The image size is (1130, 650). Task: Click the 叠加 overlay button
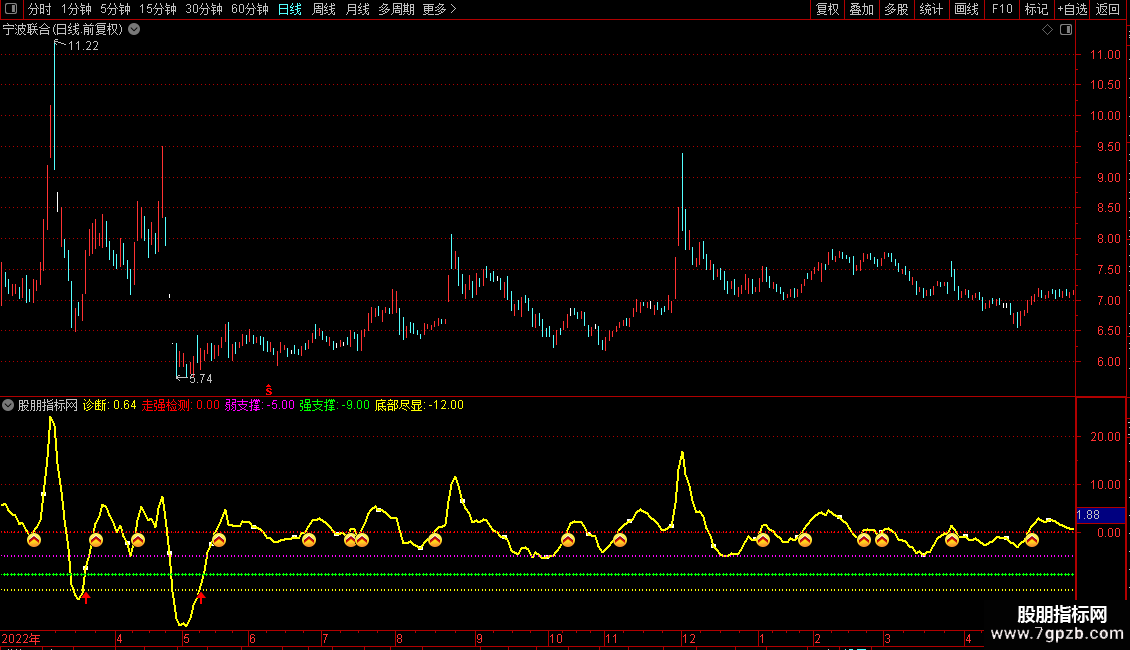coord(861,9)
